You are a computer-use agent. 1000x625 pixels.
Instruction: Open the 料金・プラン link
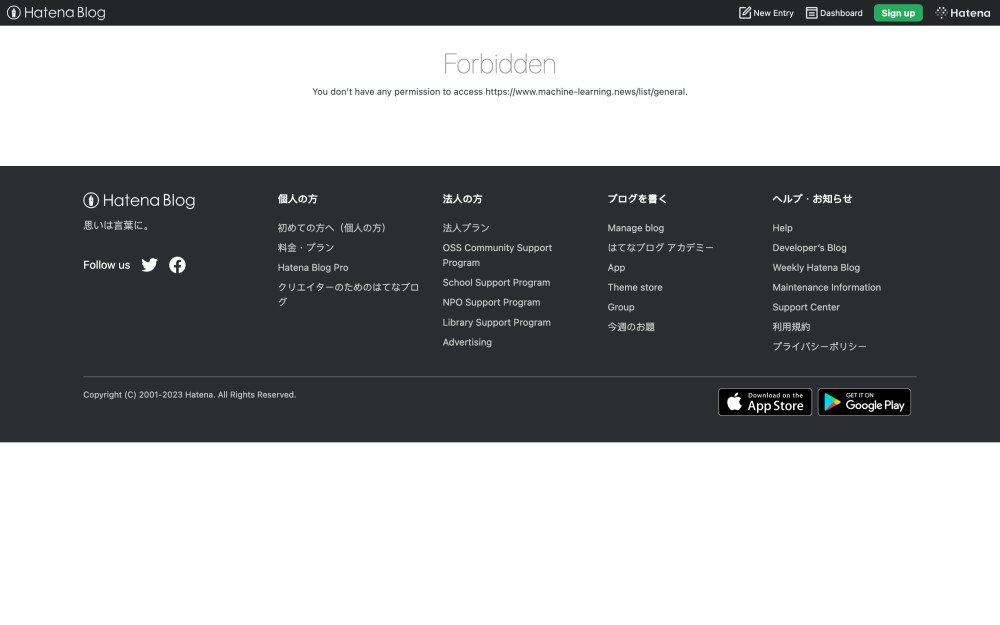coord(306,248)
